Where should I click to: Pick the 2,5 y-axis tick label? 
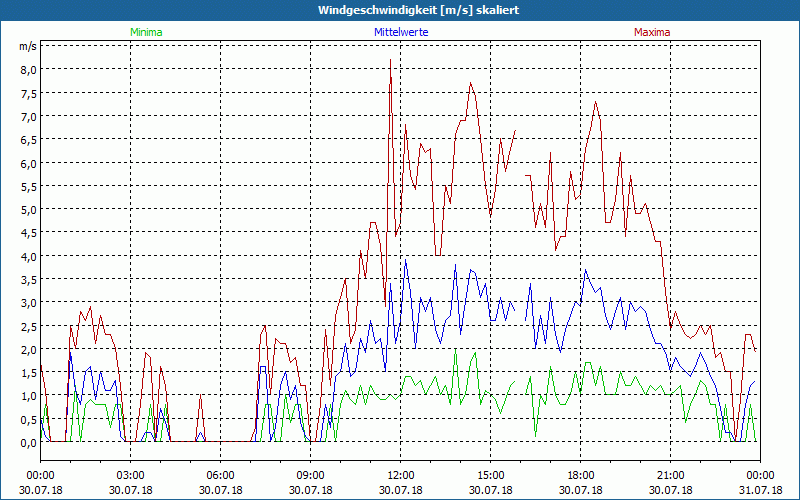click(x=26, y=326)
